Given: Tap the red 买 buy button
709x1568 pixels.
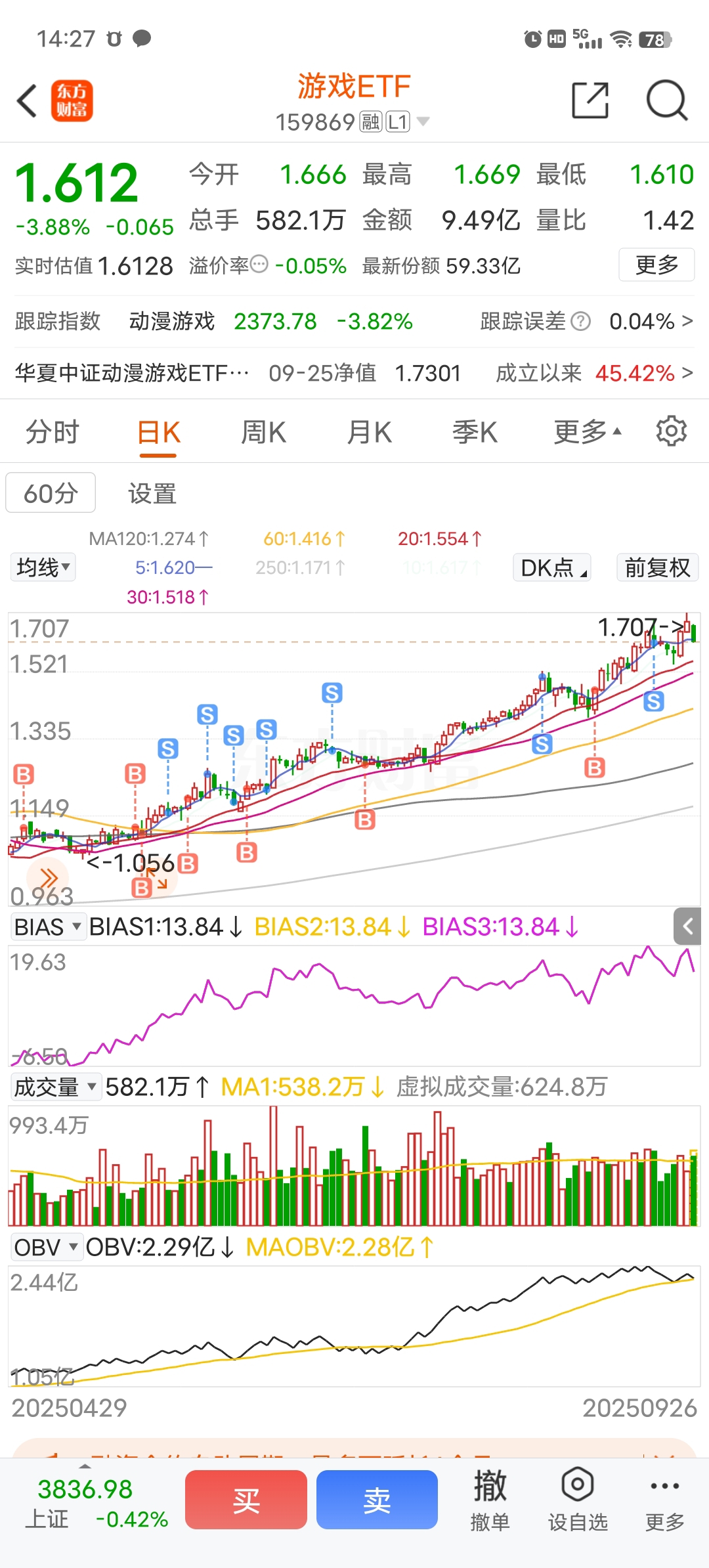Looking at the screenshot, I should (x=246, y=1499).
